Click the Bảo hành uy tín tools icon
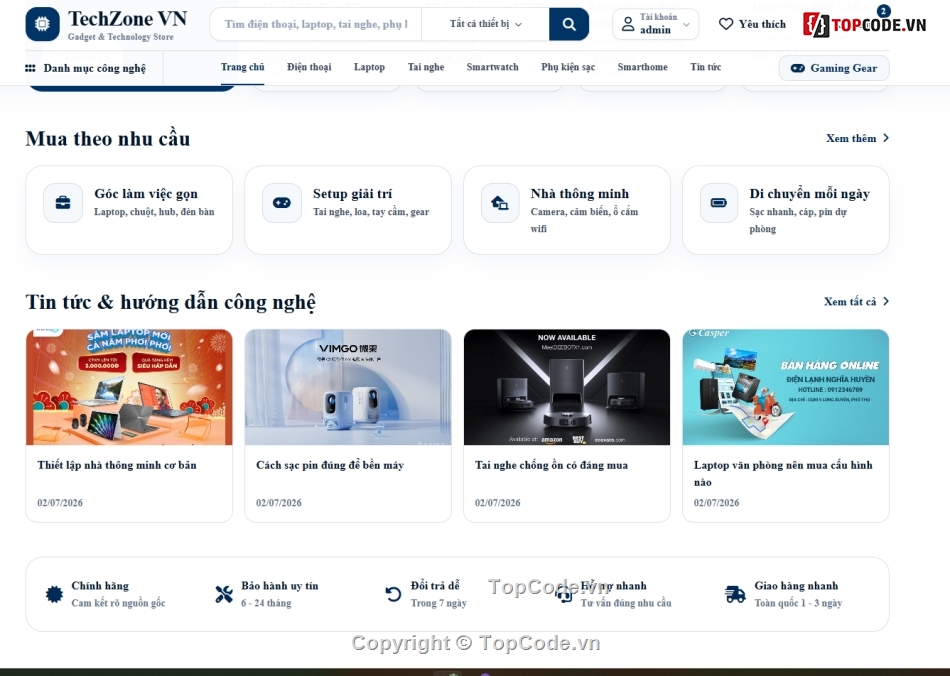950x676 pixels. pos(224,594)
